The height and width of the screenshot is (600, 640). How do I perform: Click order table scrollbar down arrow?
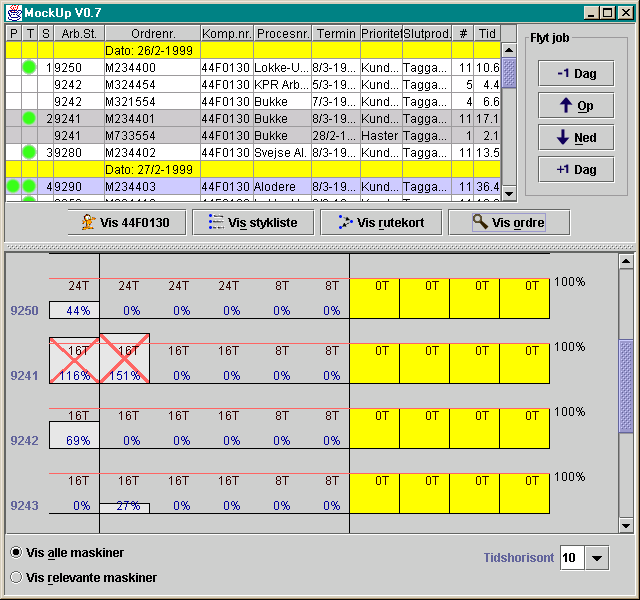click(x=509, y=193)
